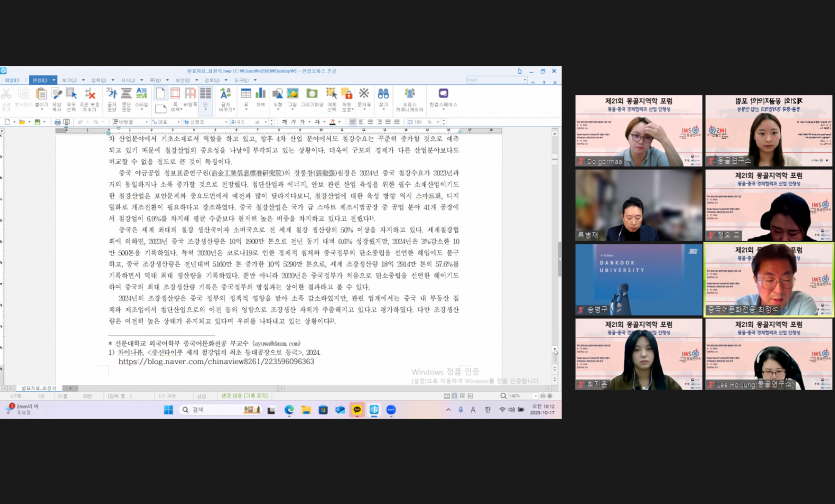
Task: Click the Find (찾기) binoculars icon
Action: pos(381,95)
